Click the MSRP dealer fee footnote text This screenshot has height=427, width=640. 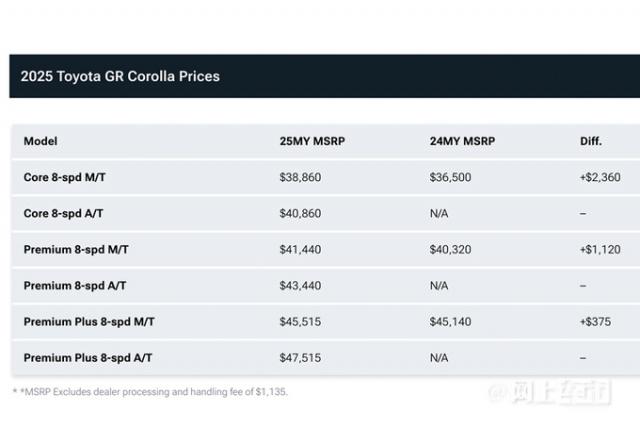(150, 391)
